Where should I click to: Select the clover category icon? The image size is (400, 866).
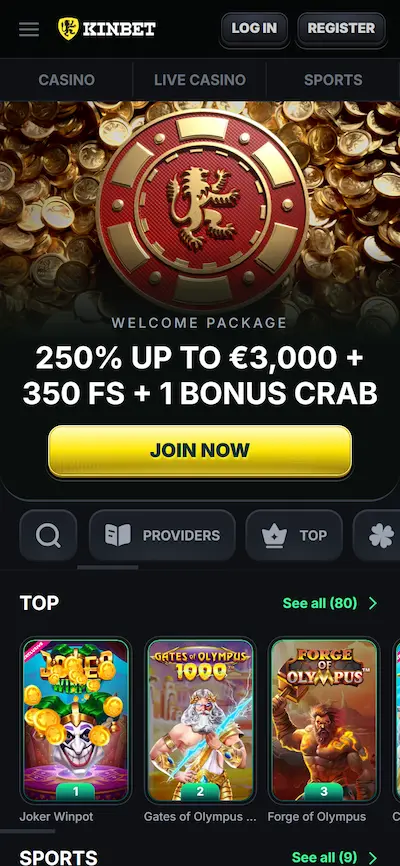[x=382, y=535]
